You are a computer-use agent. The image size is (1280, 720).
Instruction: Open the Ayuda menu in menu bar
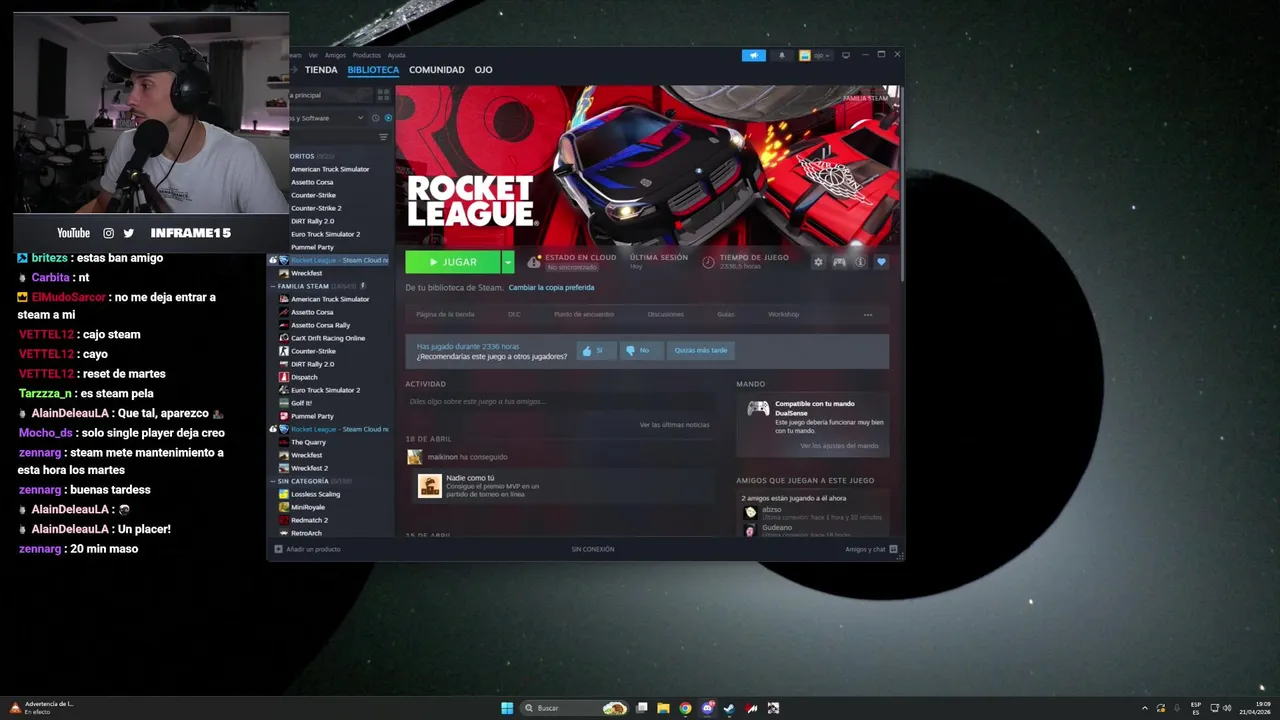[397, 55]
